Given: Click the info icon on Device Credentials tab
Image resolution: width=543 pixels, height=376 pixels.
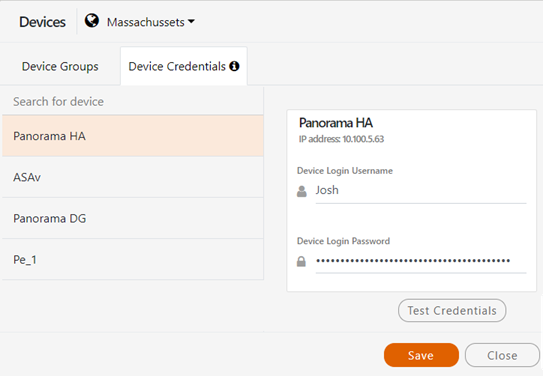Looking at the screenshot, I should [x=234, y=66].
